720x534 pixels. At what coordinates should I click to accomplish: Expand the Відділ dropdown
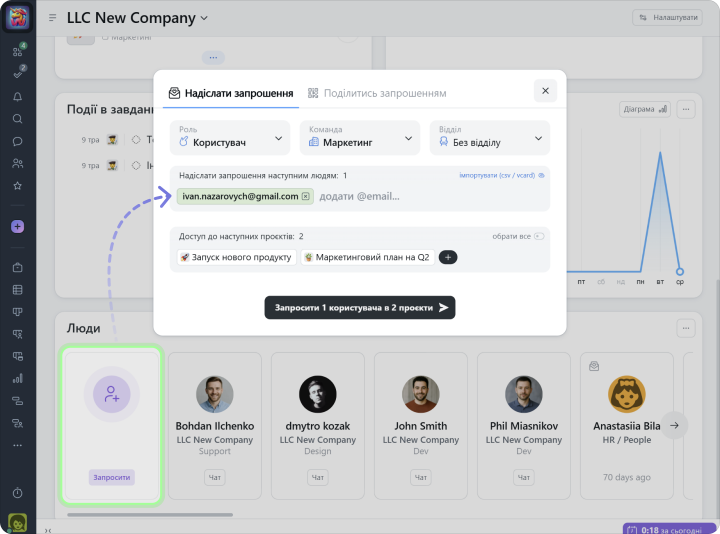(x=489, y=138)
